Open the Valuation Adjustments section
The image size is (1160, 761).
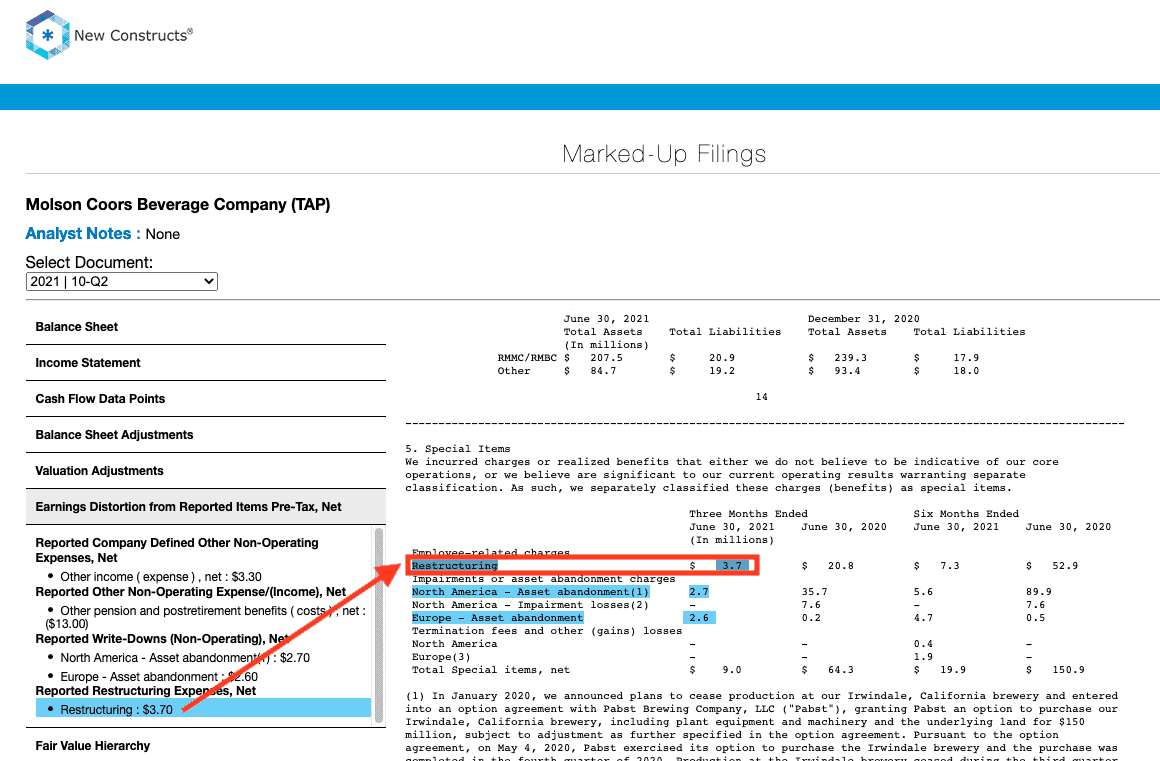tap(206, 471)
